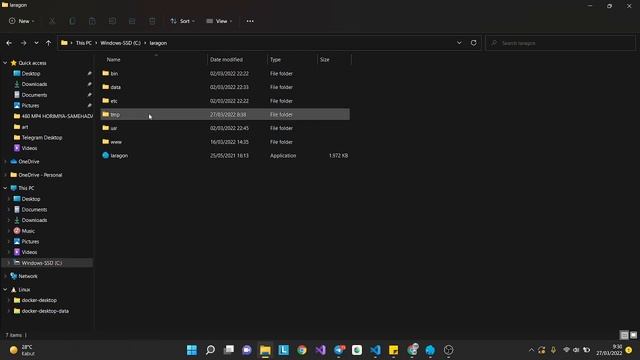Image resolution: width=640 pixels, height=360 pixels.
Task: Navigate up one folder level
Action: coord(48,43)
